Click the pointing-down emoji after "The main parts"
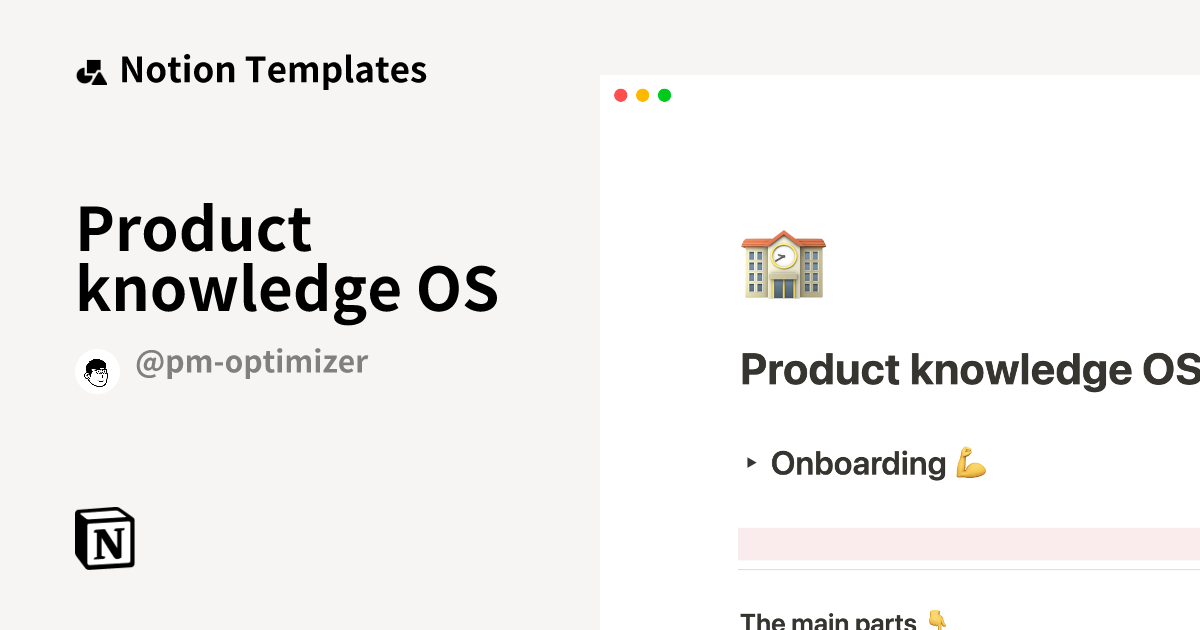Image resolution: width=1200 pixels, height=630 pixels. (934, 621)
